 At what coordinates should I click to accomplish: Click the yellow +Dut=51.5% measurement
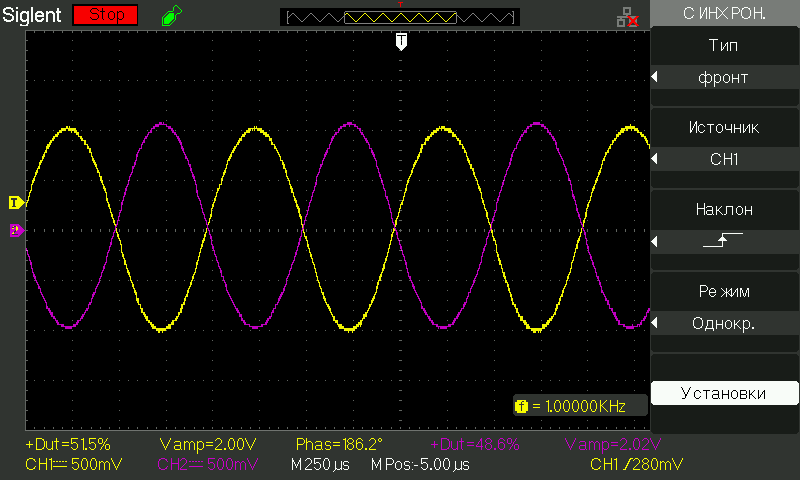tap(68, 444)
